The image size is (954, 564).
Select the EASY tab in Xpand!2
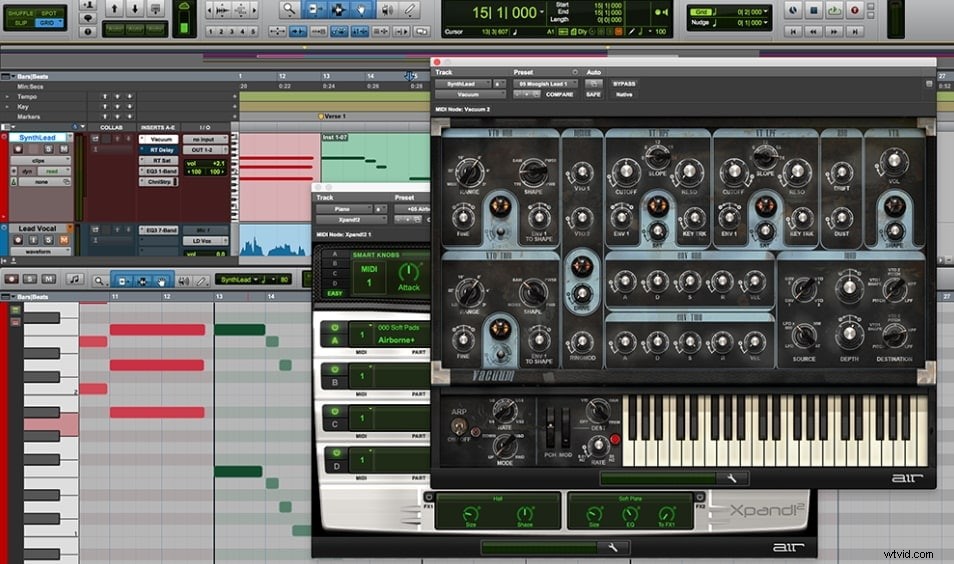point(334,293)
